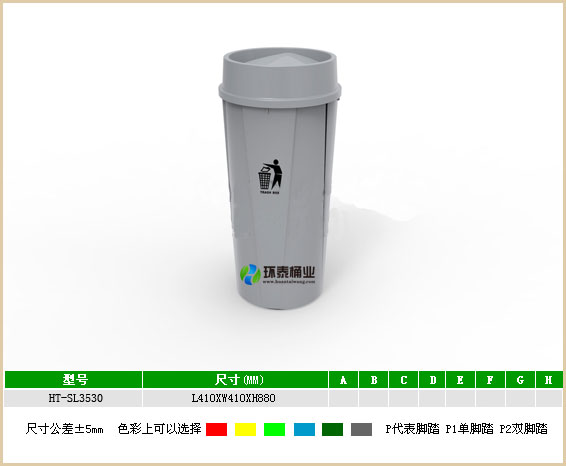This screenshot has height=466, width=566.
Task: Click the yellow color swatch
Action: click(245, 430)
